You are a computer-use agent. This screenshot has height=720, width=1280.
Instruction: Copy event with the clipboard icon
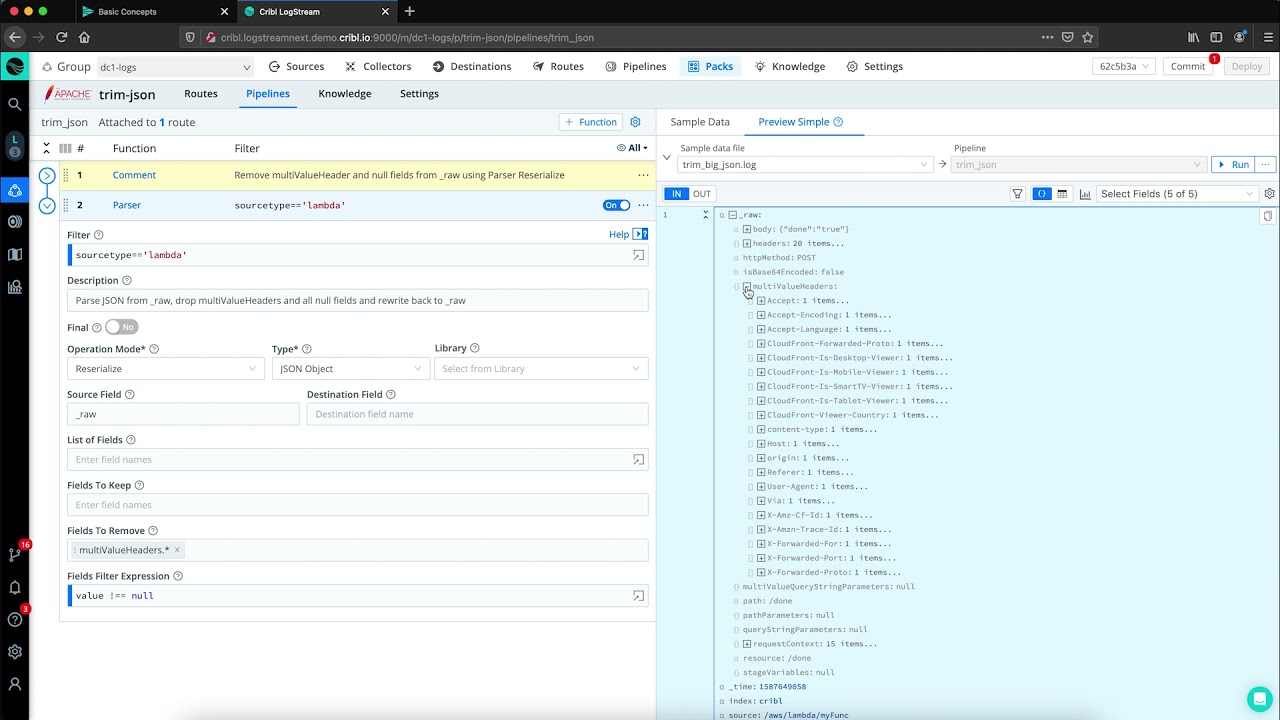(x=1267, y=216)
